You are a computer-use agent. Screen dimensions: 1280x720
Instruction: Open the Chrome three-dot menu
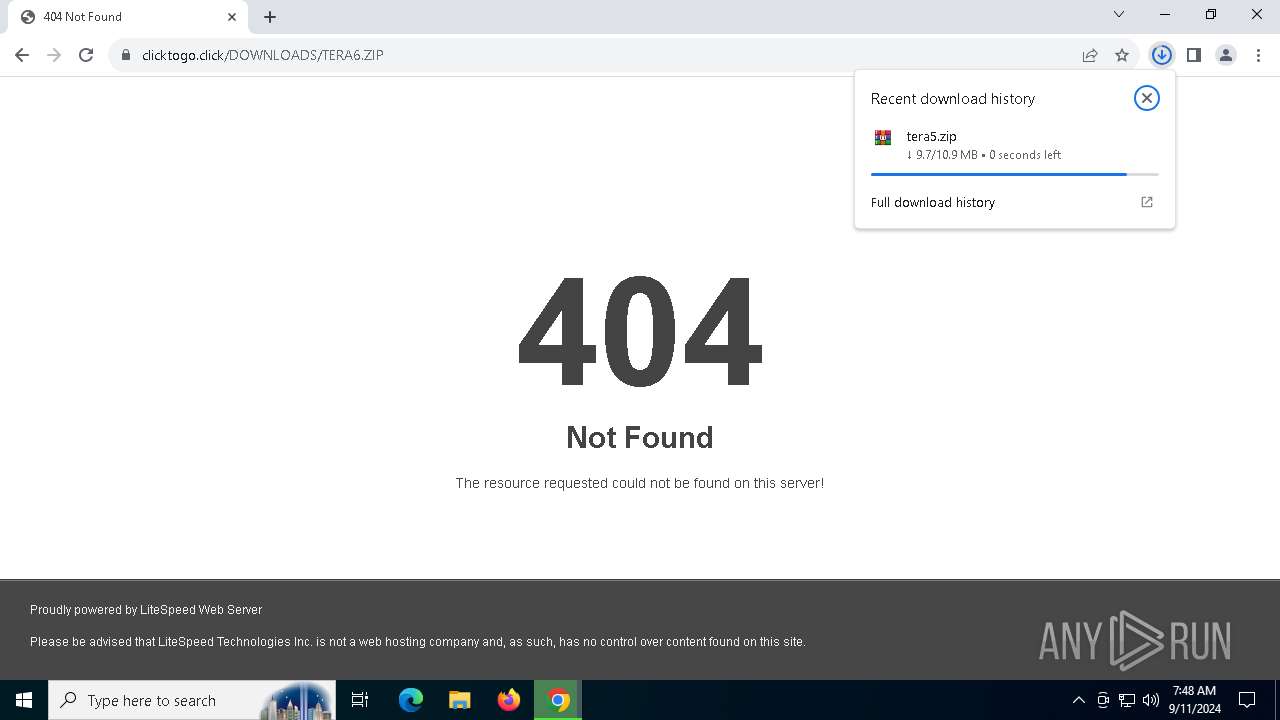(1258, 55)
